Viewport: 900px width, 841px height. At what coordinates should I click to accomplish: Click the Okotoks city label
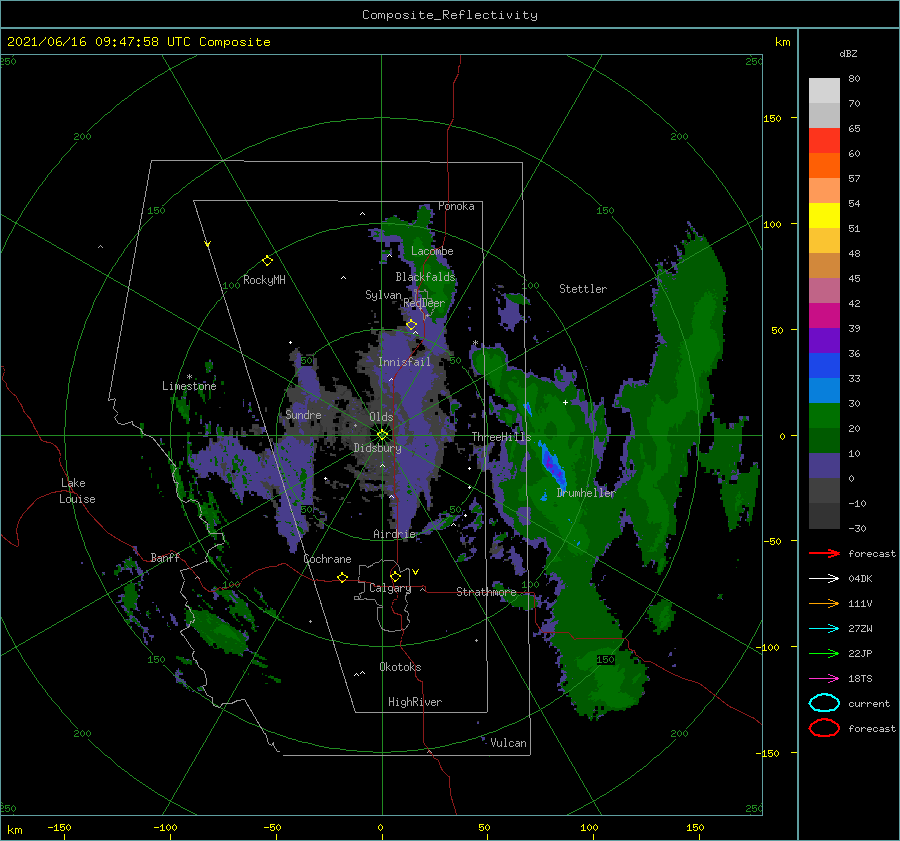click(x=400, y=667)
